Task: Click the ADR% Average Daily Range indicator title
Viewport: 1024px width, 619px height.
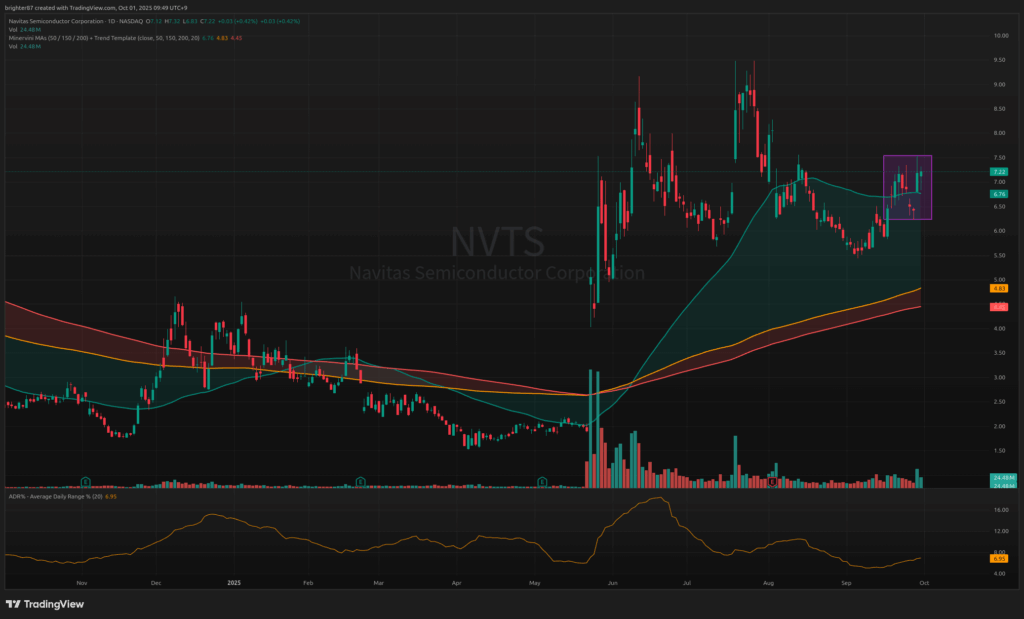Action: [50, 497]
